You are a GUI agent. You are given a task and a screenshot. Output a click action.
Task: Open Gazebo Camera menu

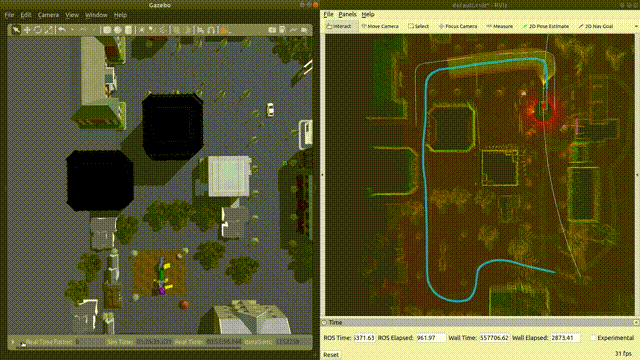(48, 15)
